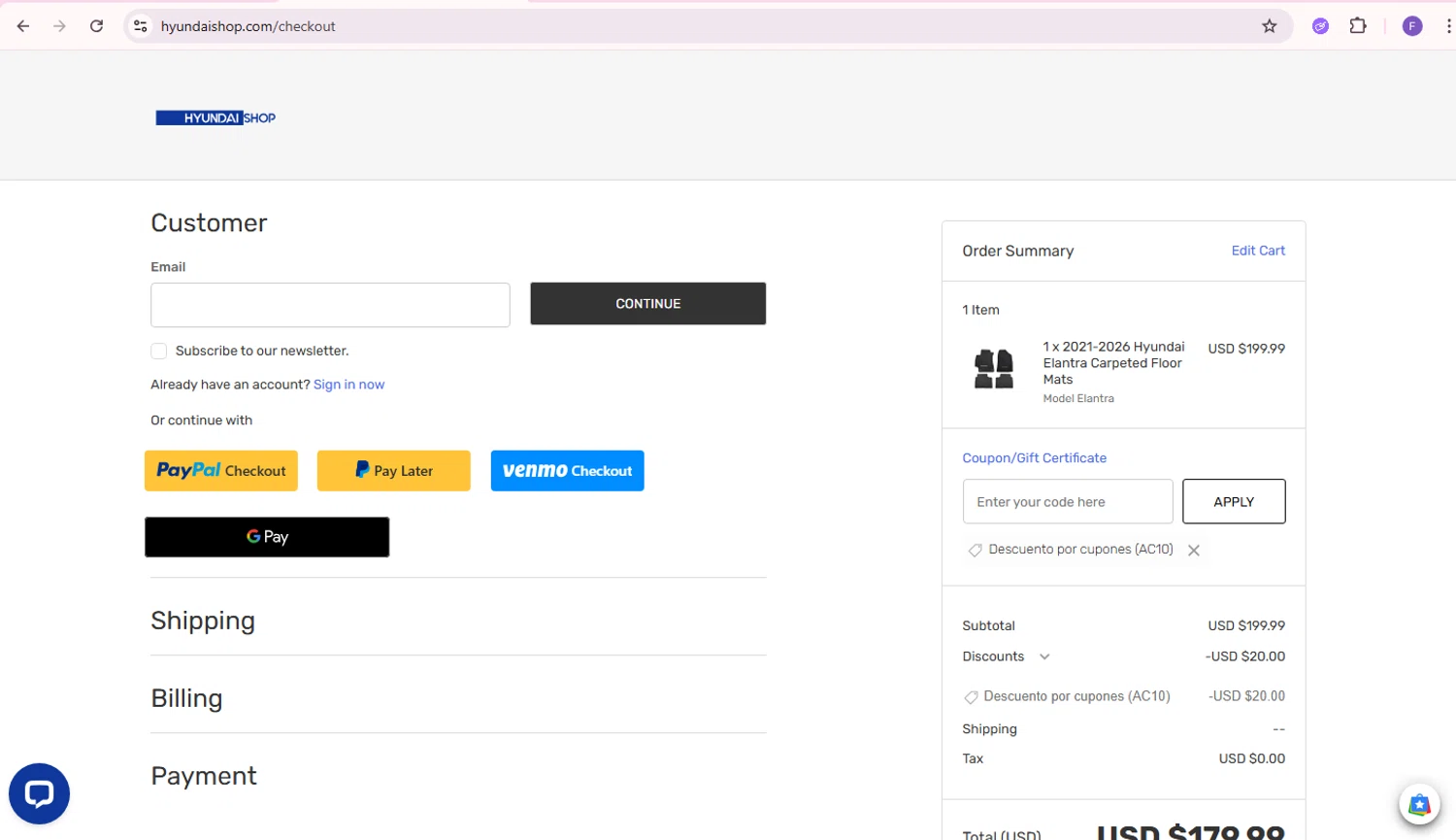Click the -USD $20.00 Discounts total
This screenshot has height=840, width=1456.
pyautogui.click(x=1245, y=656)
